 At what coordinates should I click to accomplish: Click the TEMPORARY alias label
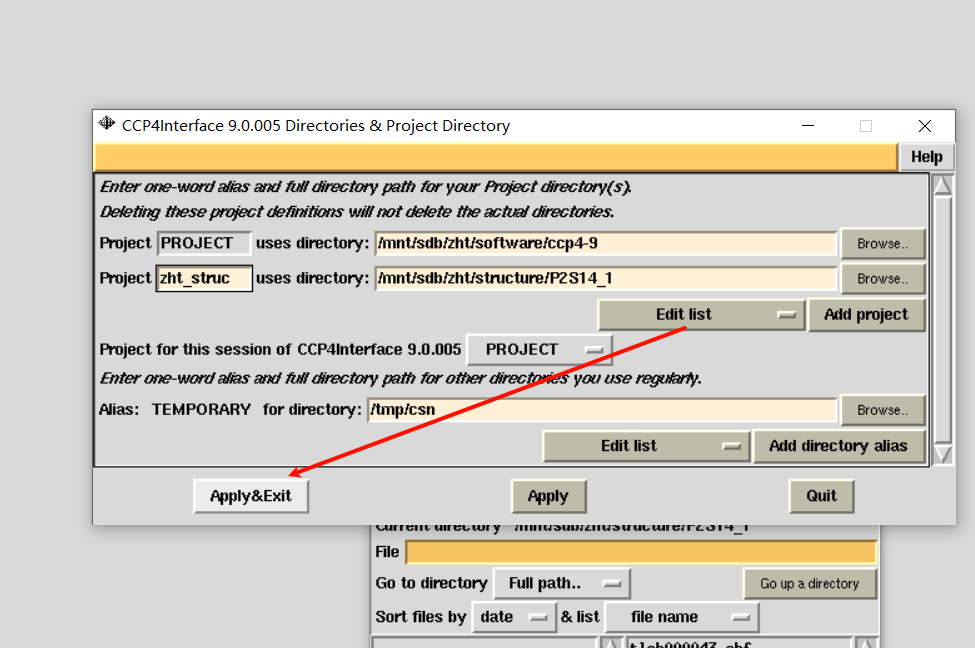201,410
